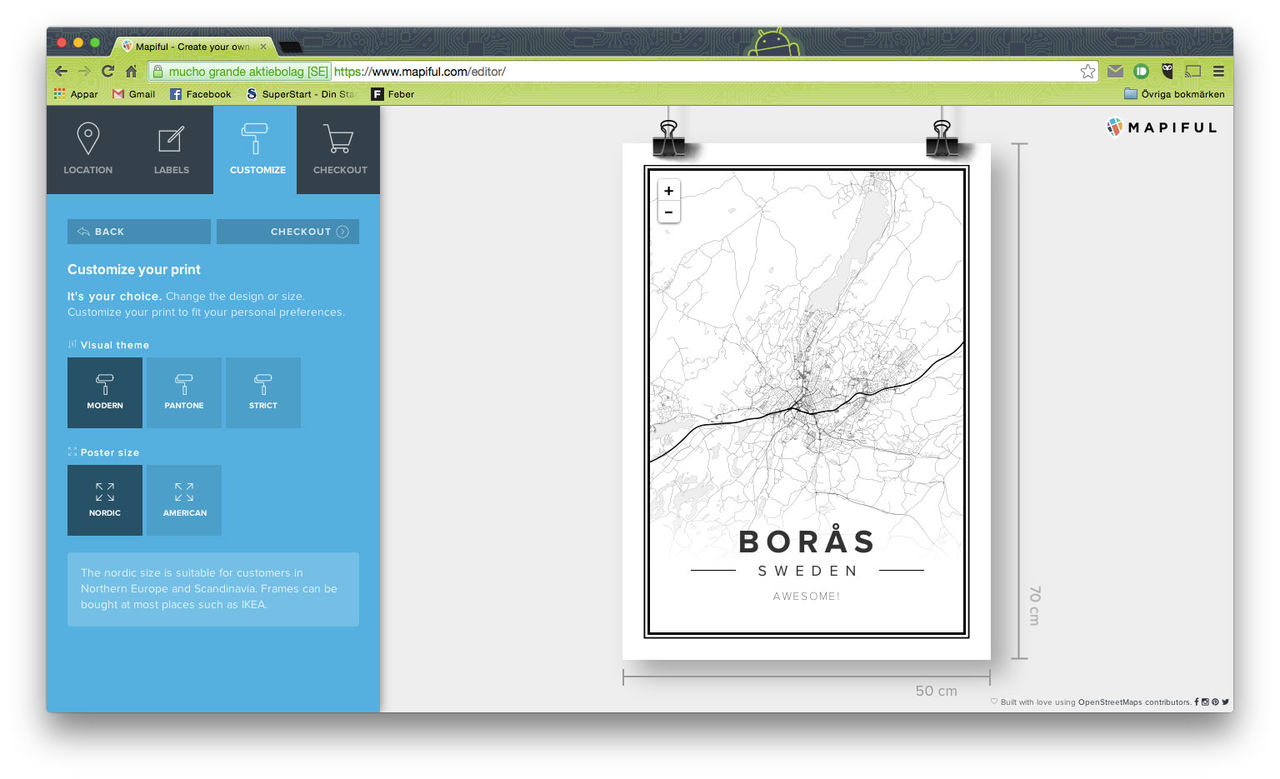
Task: Bookmark page with star icon
Action: [1087, 72]
